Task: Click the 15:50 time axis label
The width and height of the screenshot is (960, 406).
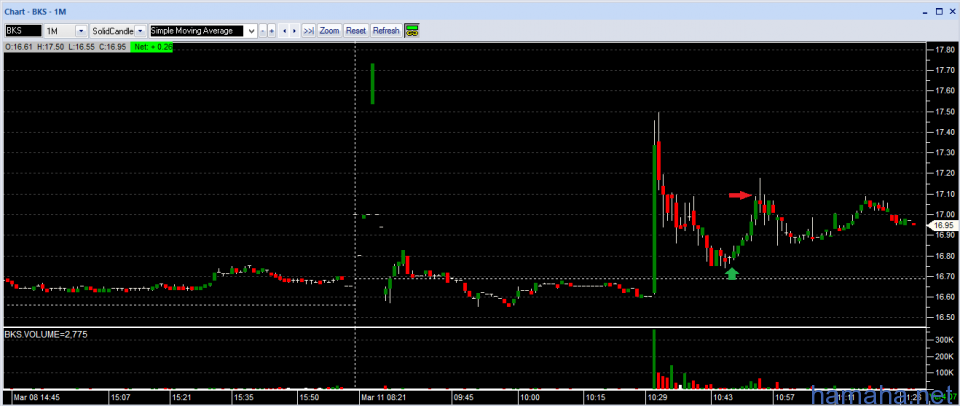Action: click(309, 397)
